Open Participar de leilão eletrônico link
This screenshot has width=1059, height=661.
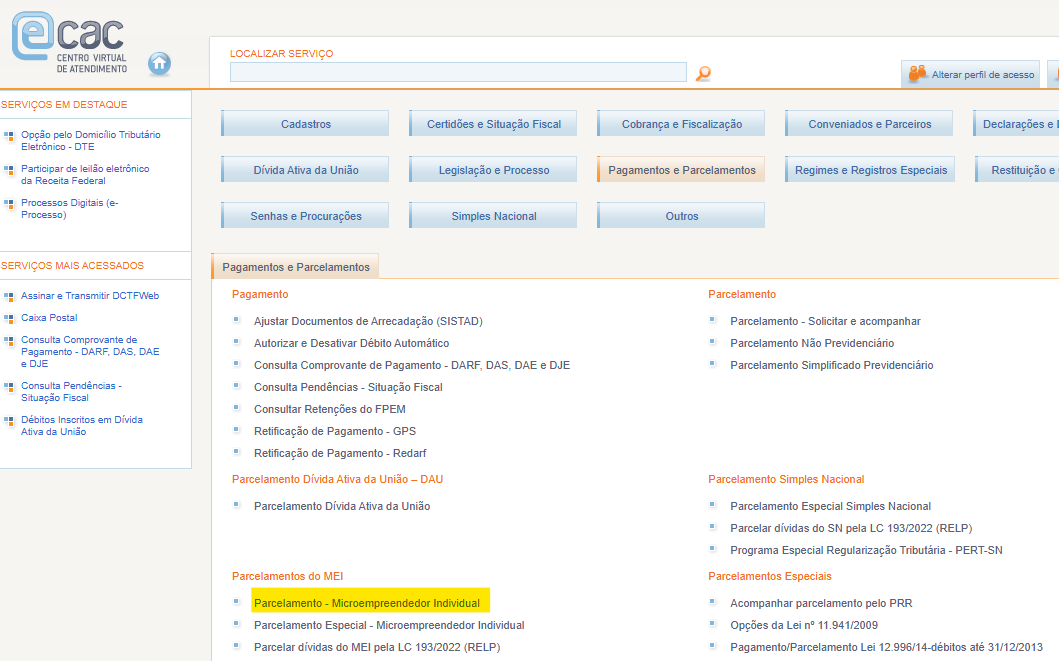(85, 174)
